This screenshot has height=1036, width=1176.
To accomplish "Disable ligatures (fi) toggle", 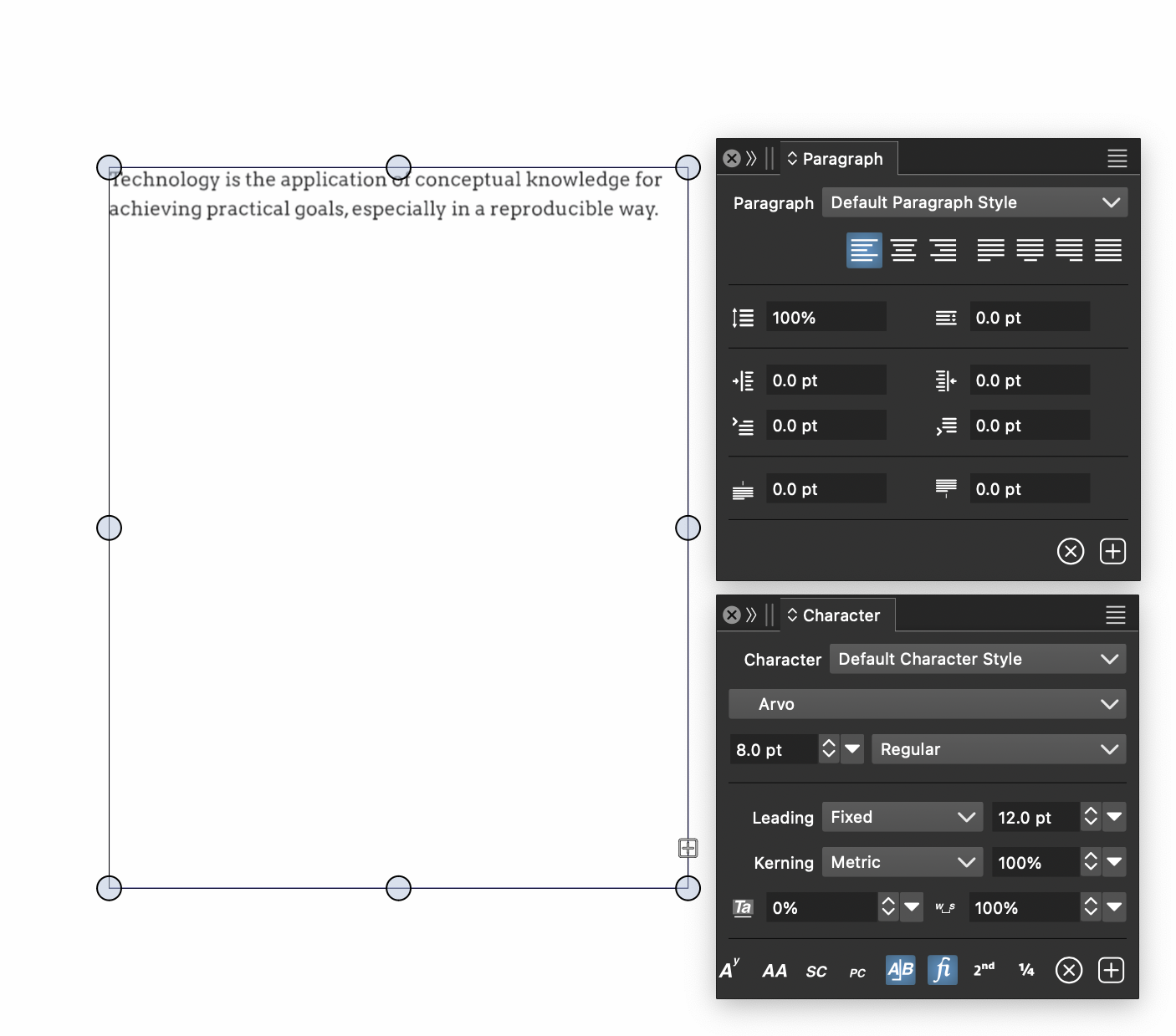I will (942, 970).
